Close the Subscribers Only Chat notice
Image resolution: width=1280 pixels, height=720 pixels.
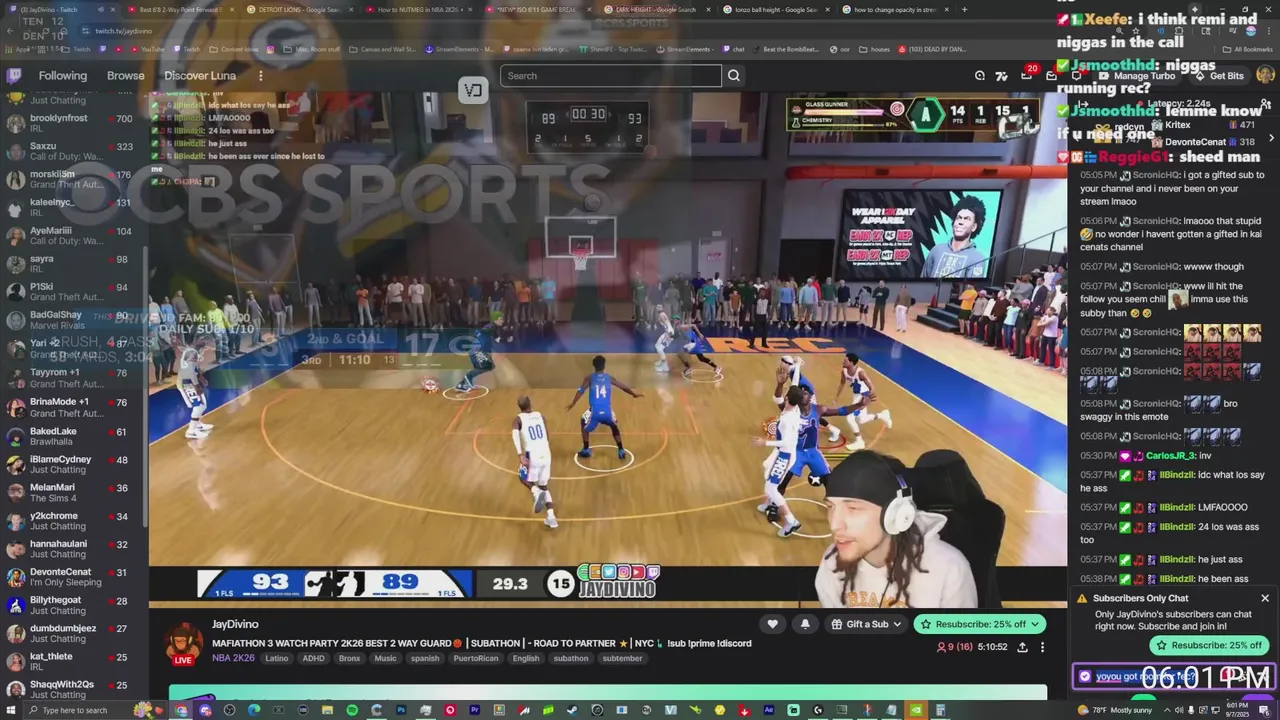coord(1265,598)
